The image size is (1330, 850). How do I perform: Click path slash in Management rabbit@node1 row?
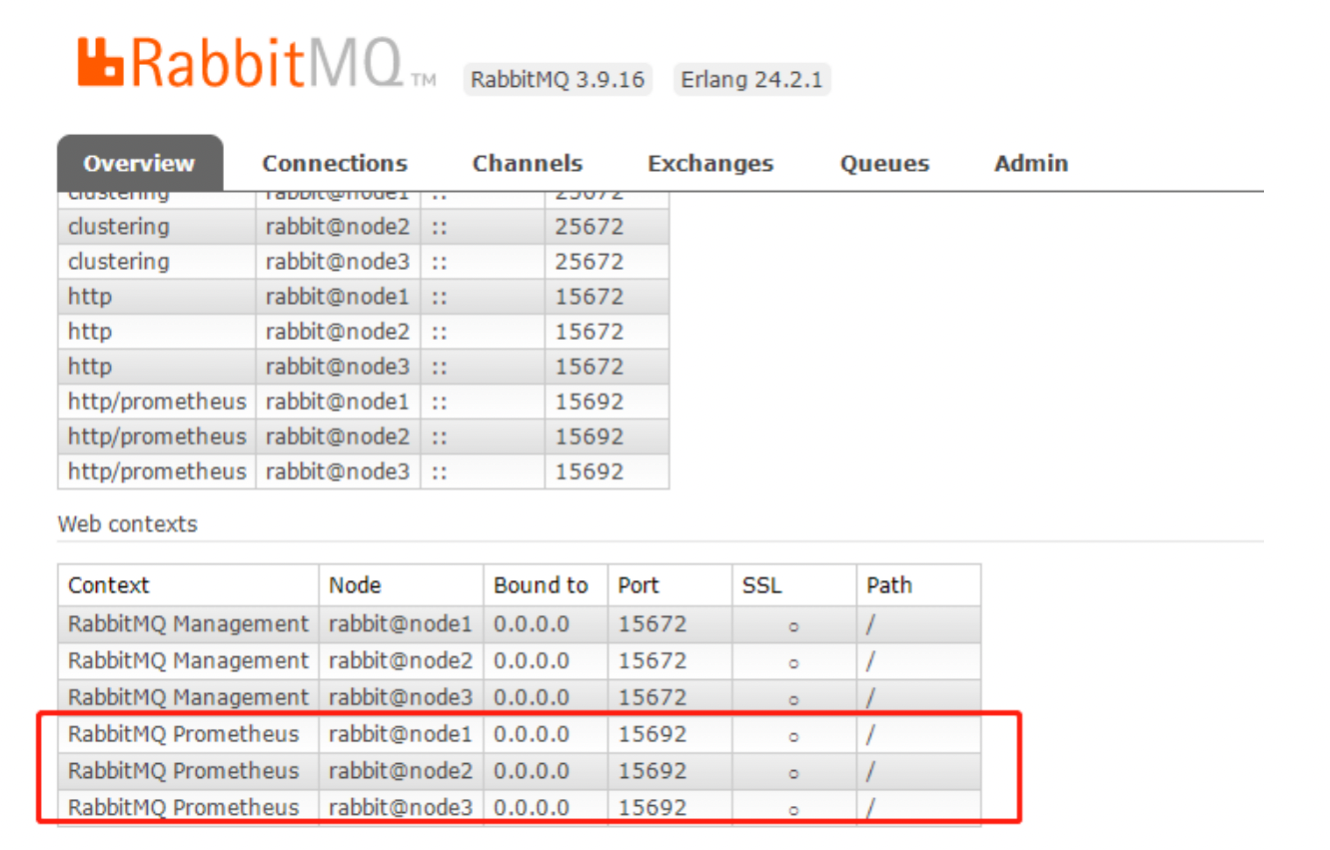point(871,624)
